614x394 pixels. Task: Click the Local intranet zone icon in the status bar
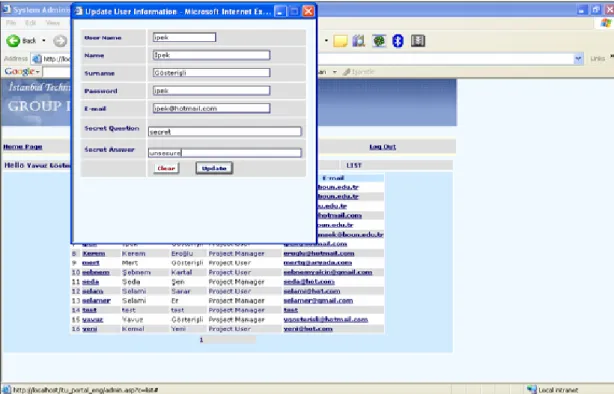pyautogui.click(x=531, y=389)
